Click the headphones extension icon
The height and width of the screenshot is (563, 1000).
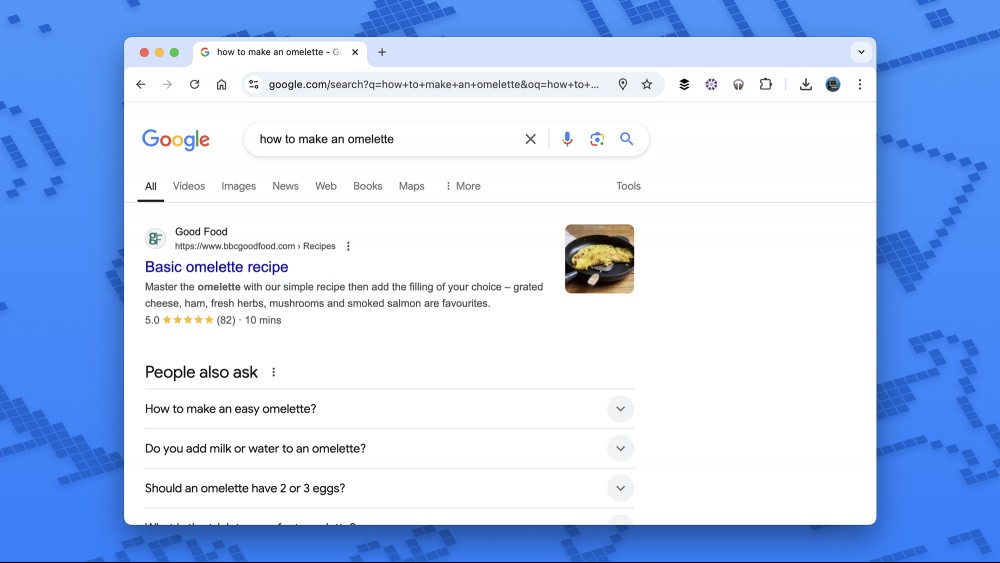tap(738, 84)
